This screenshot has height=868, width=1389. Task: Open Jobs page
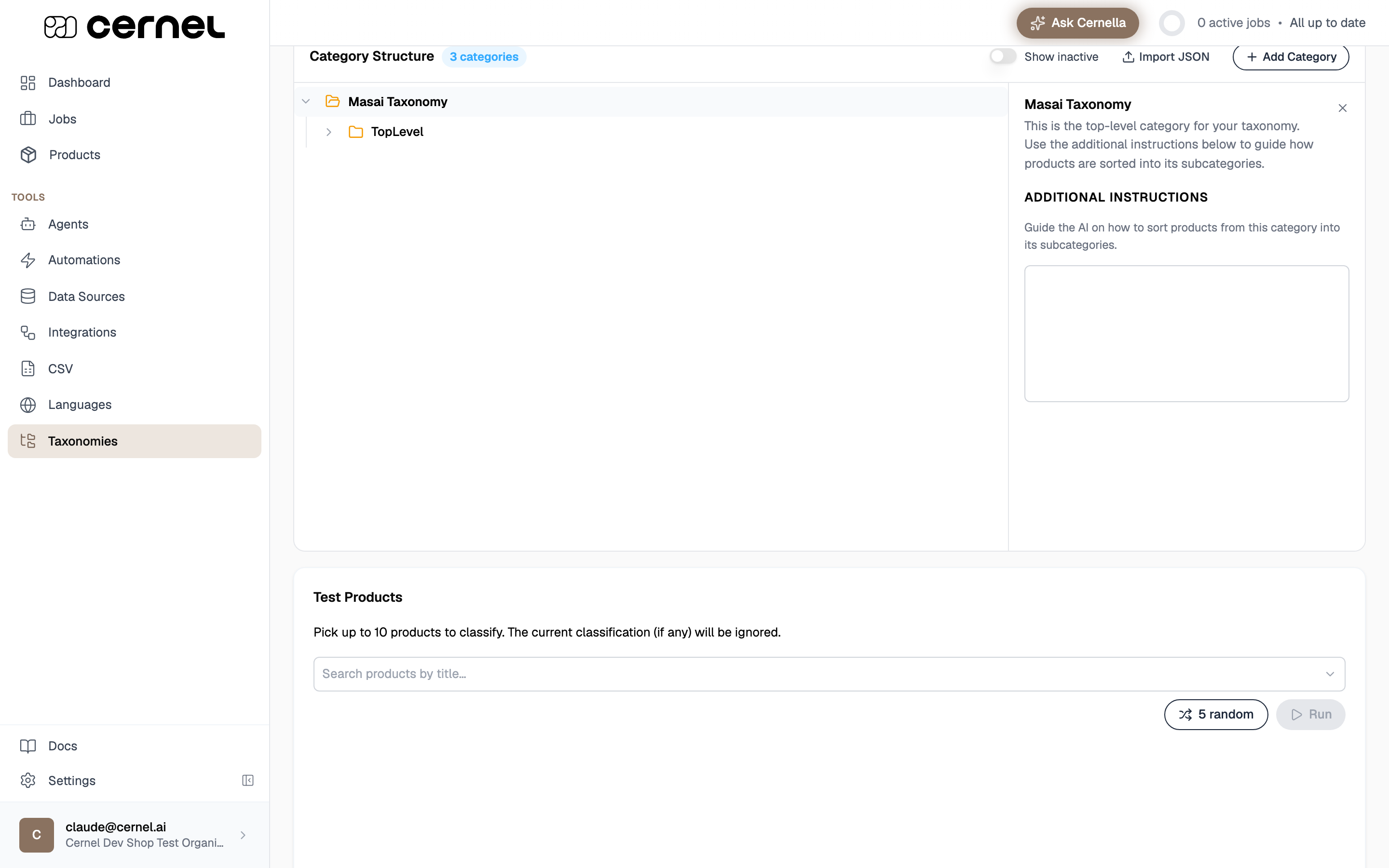click(x=134, y=119)
